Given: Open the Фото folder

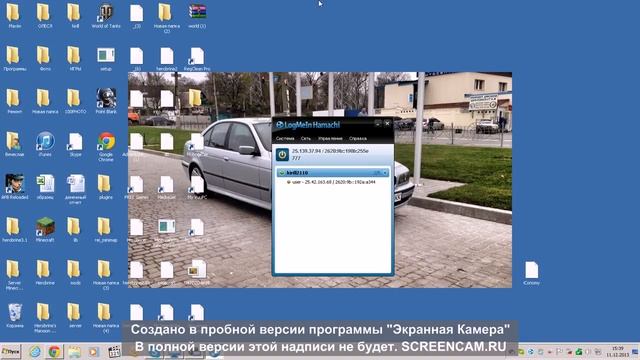Looking at the screenshot, I should (x=45, y=58).
